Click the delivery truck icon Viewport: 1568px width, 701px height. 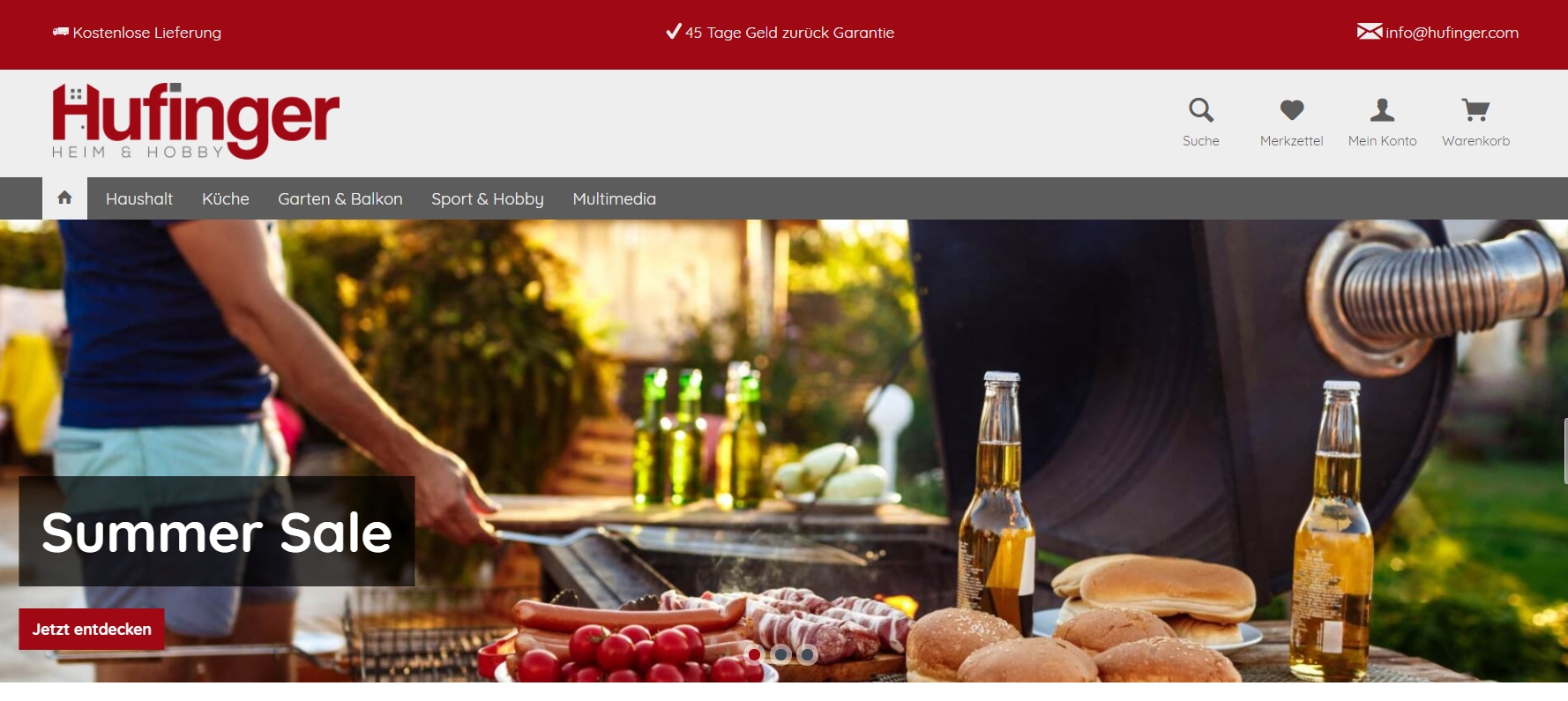point(60,32)
